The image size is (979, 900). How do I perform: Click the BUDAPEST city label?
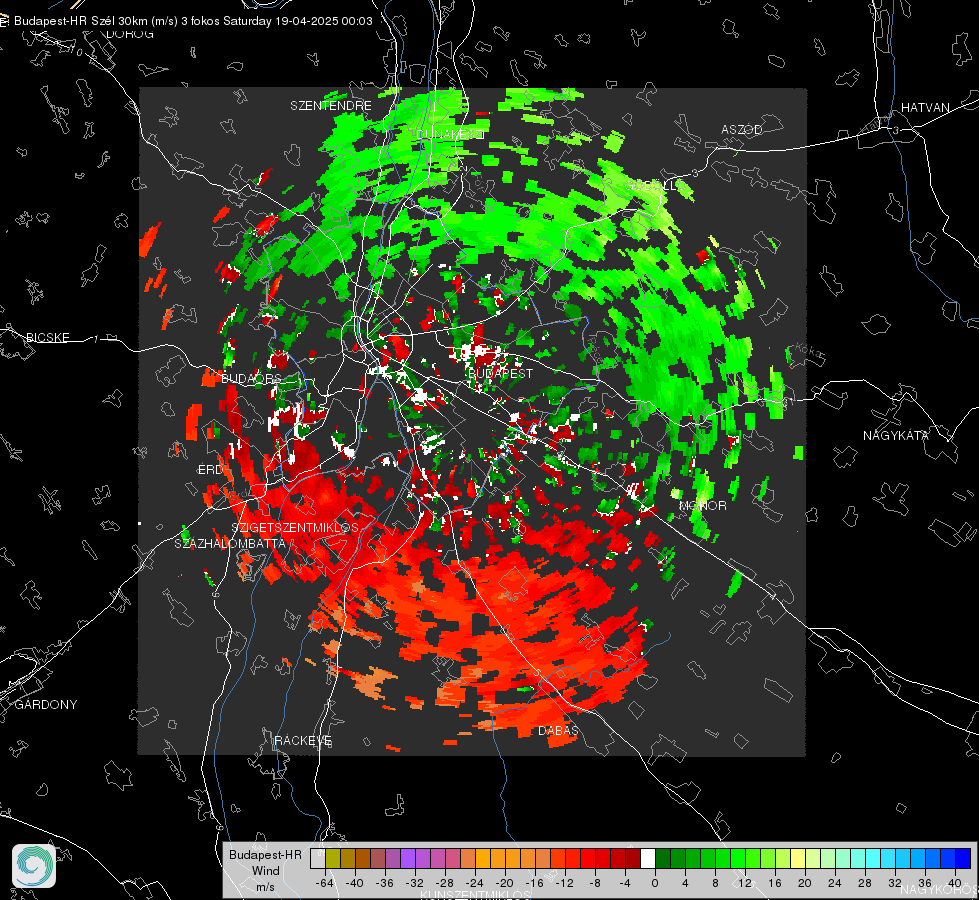coord(500,373)
